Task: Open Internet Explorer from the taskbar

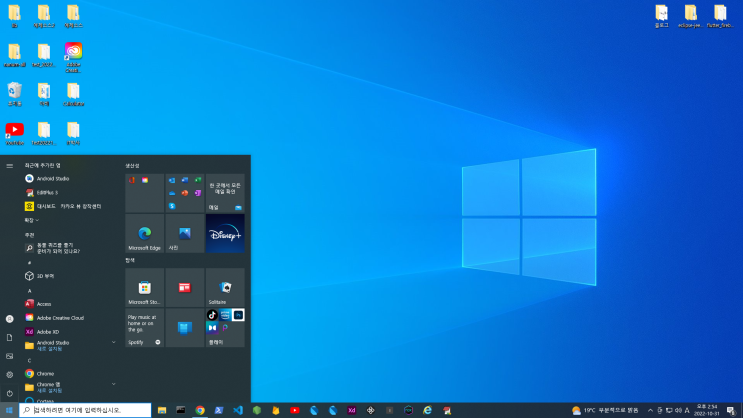Action: point(427,410)
